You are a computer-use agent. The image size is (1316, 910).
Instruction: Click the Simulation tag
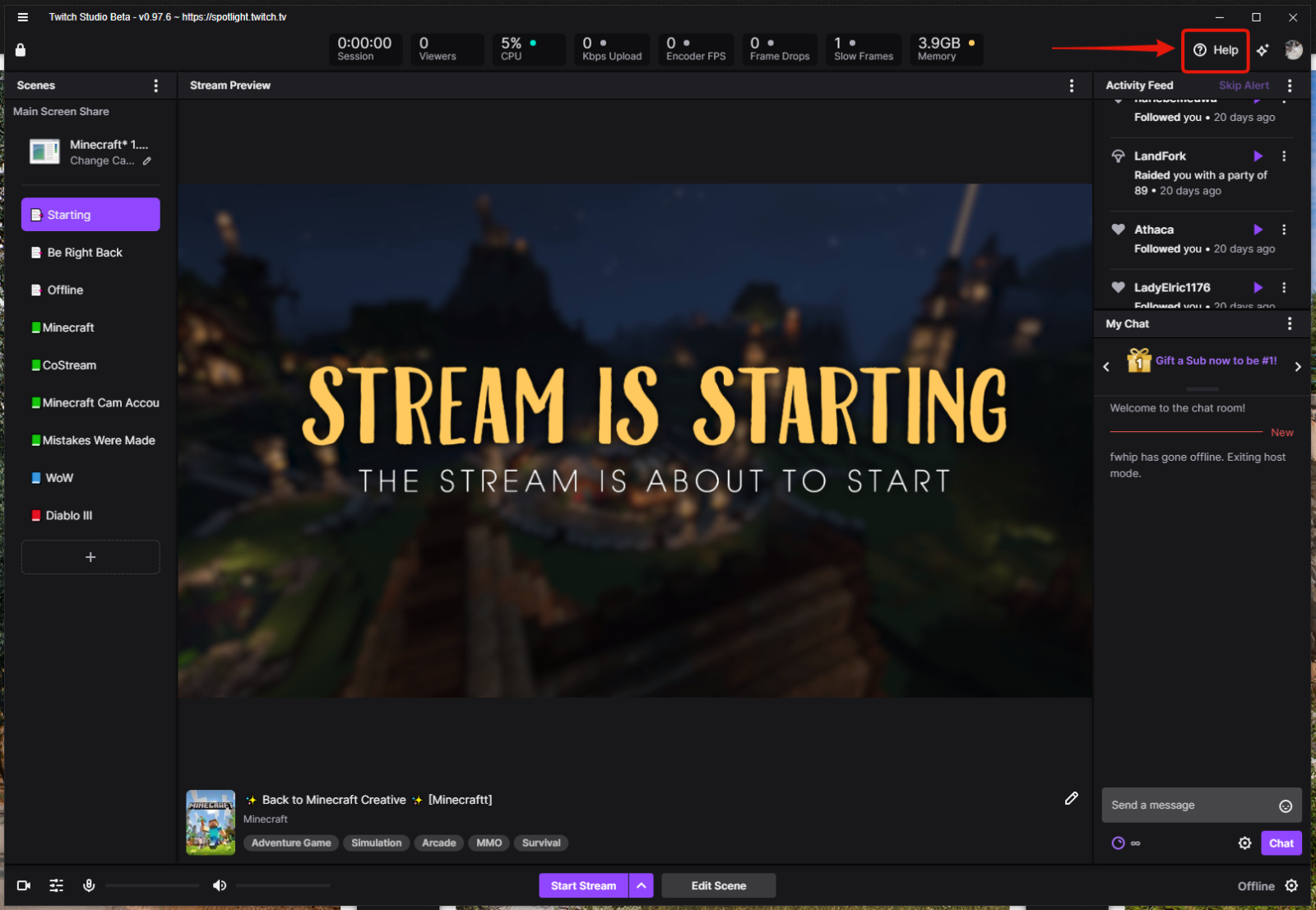[x=377, y=843]
